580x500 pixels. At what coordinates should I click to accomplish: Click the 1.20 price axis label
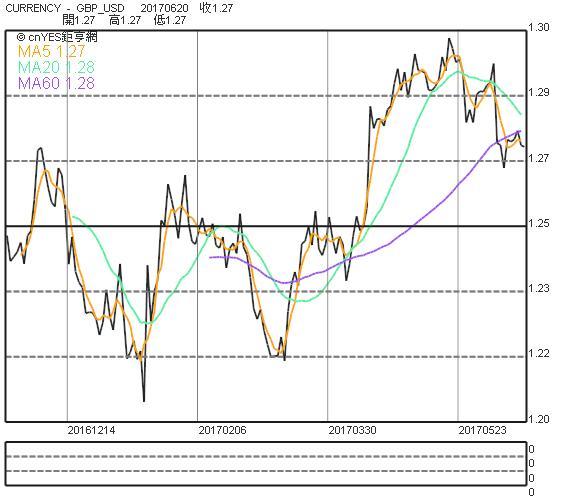click(x=539, y=419)
